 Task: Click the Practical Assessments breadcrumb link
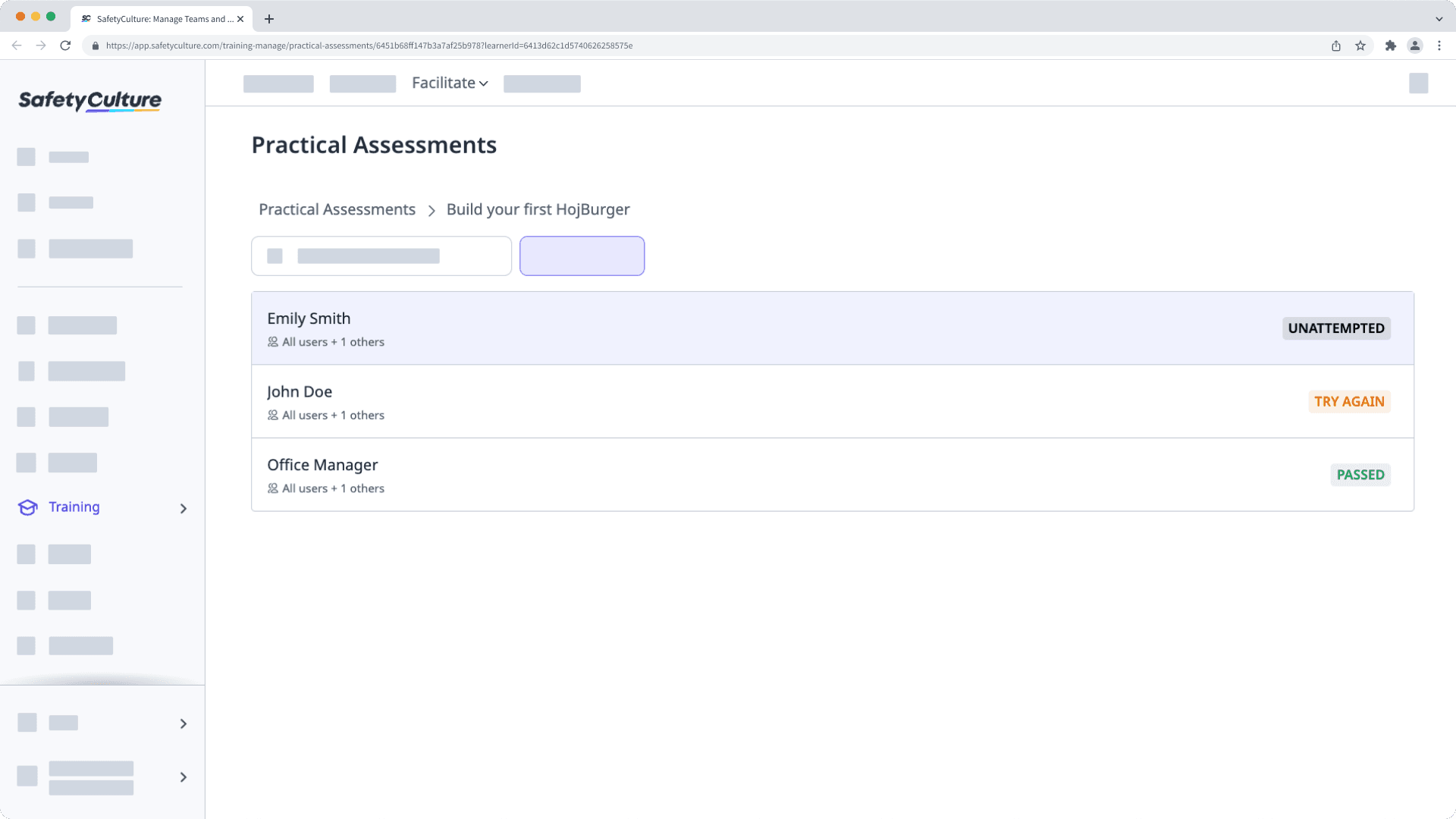337,209
